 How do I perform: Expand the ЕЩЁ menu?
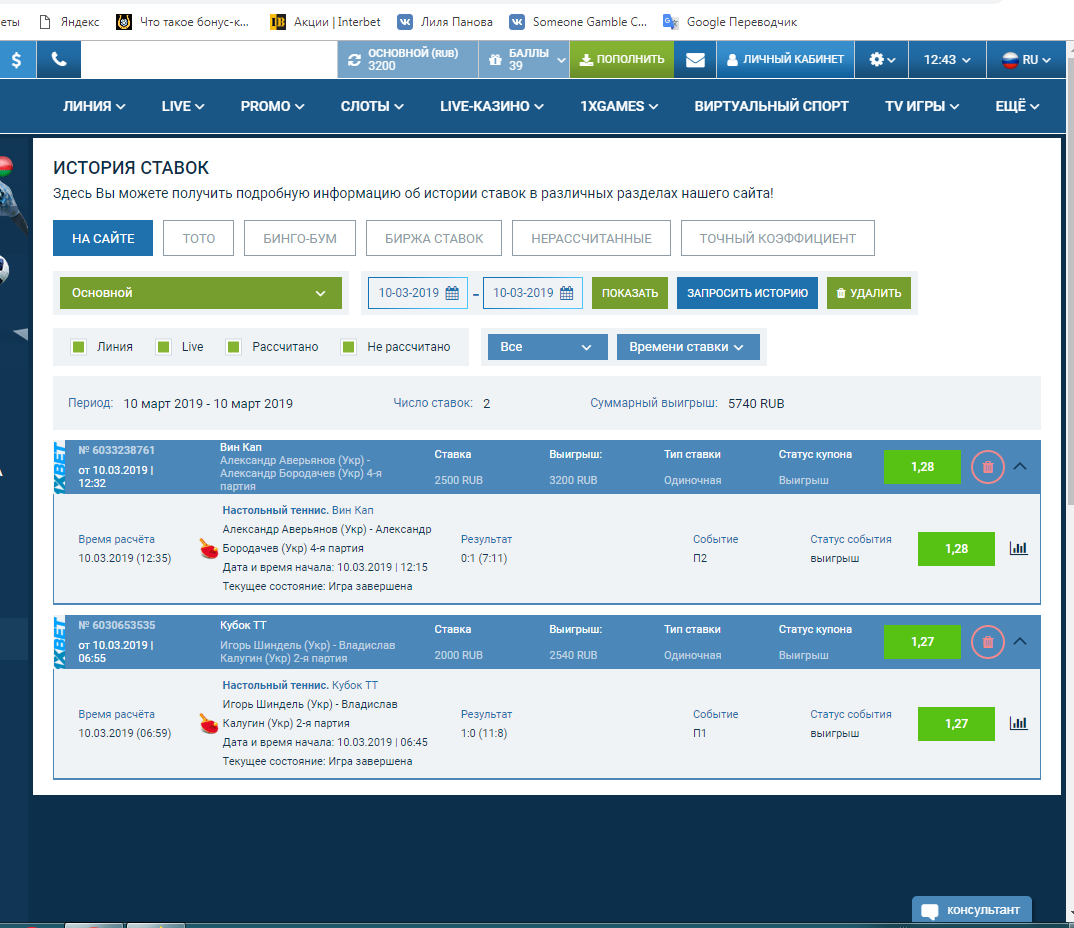1017,106
